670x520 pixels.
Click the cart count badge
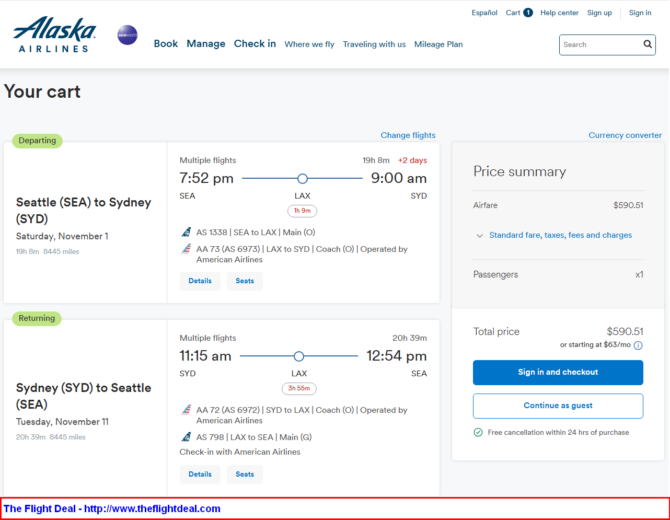(528, 12)
